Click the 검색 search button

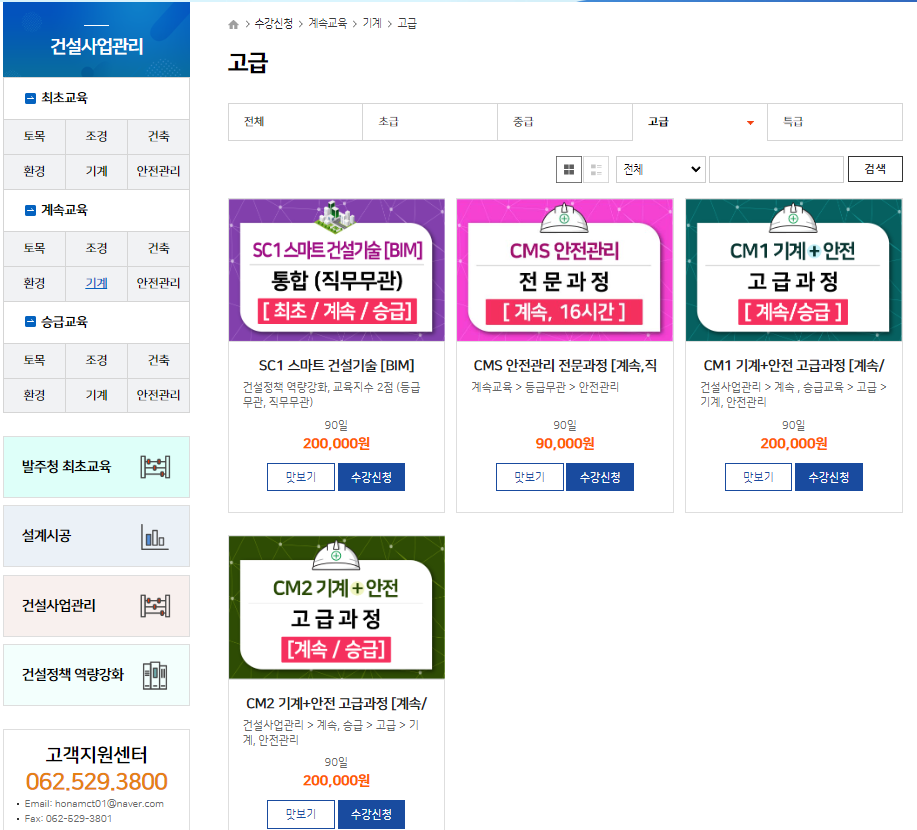point(875,169)
